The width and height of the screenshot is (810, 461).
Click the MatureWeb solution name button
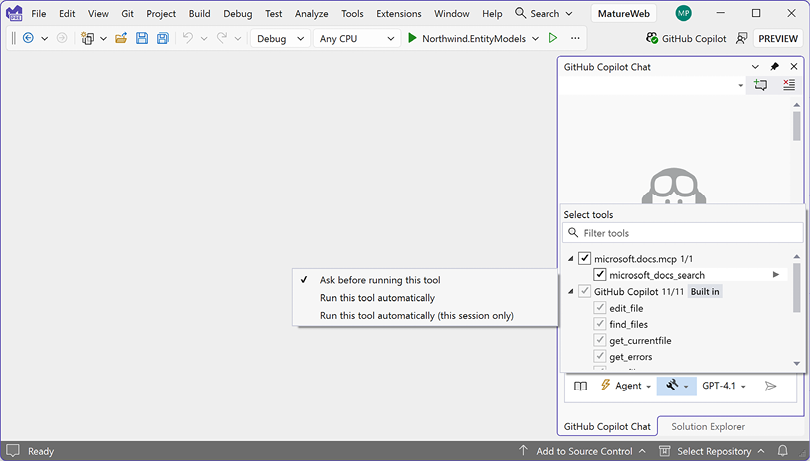coord(624,13)
